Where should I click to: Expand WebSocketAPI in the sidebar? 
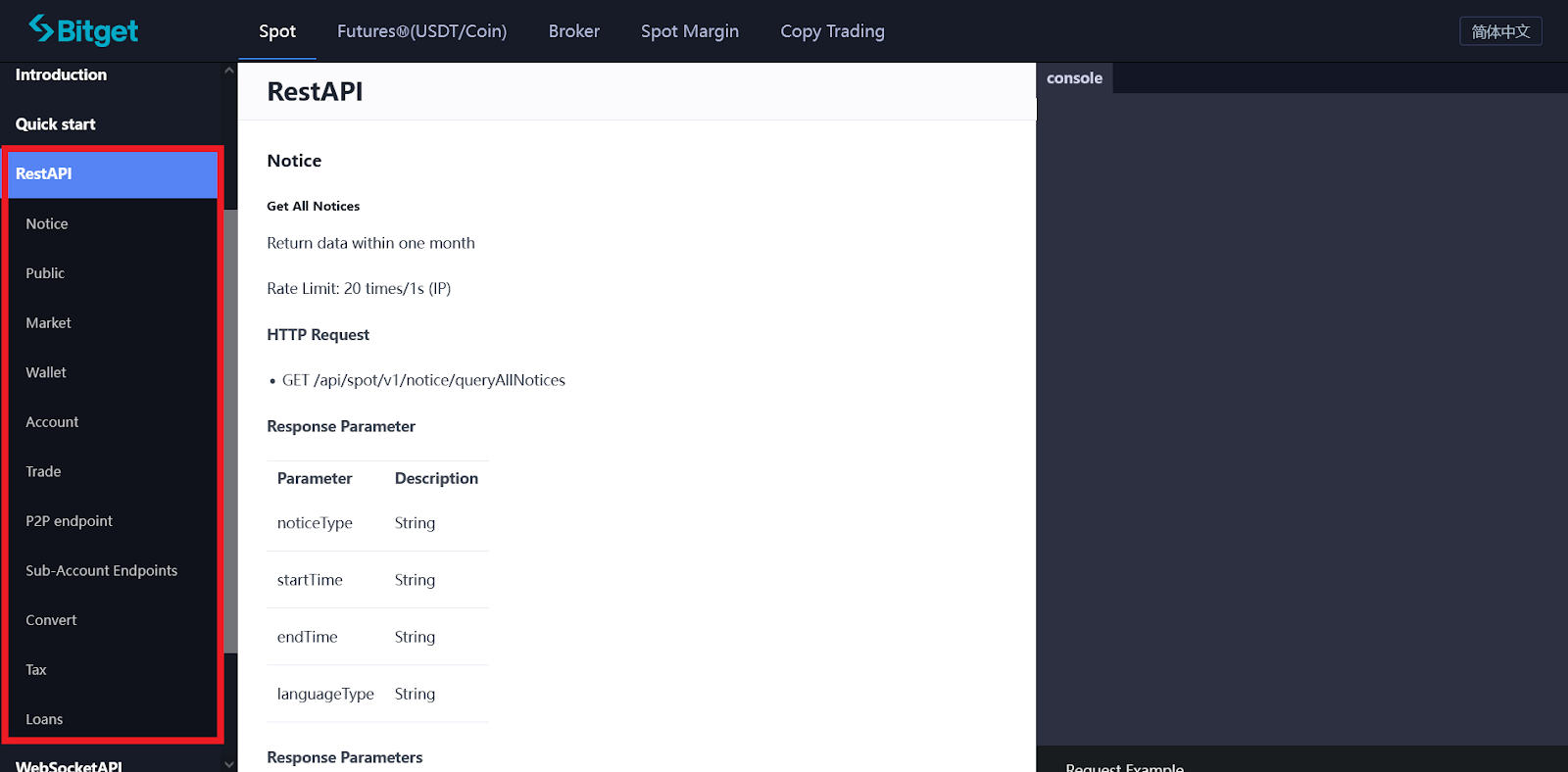69,765
